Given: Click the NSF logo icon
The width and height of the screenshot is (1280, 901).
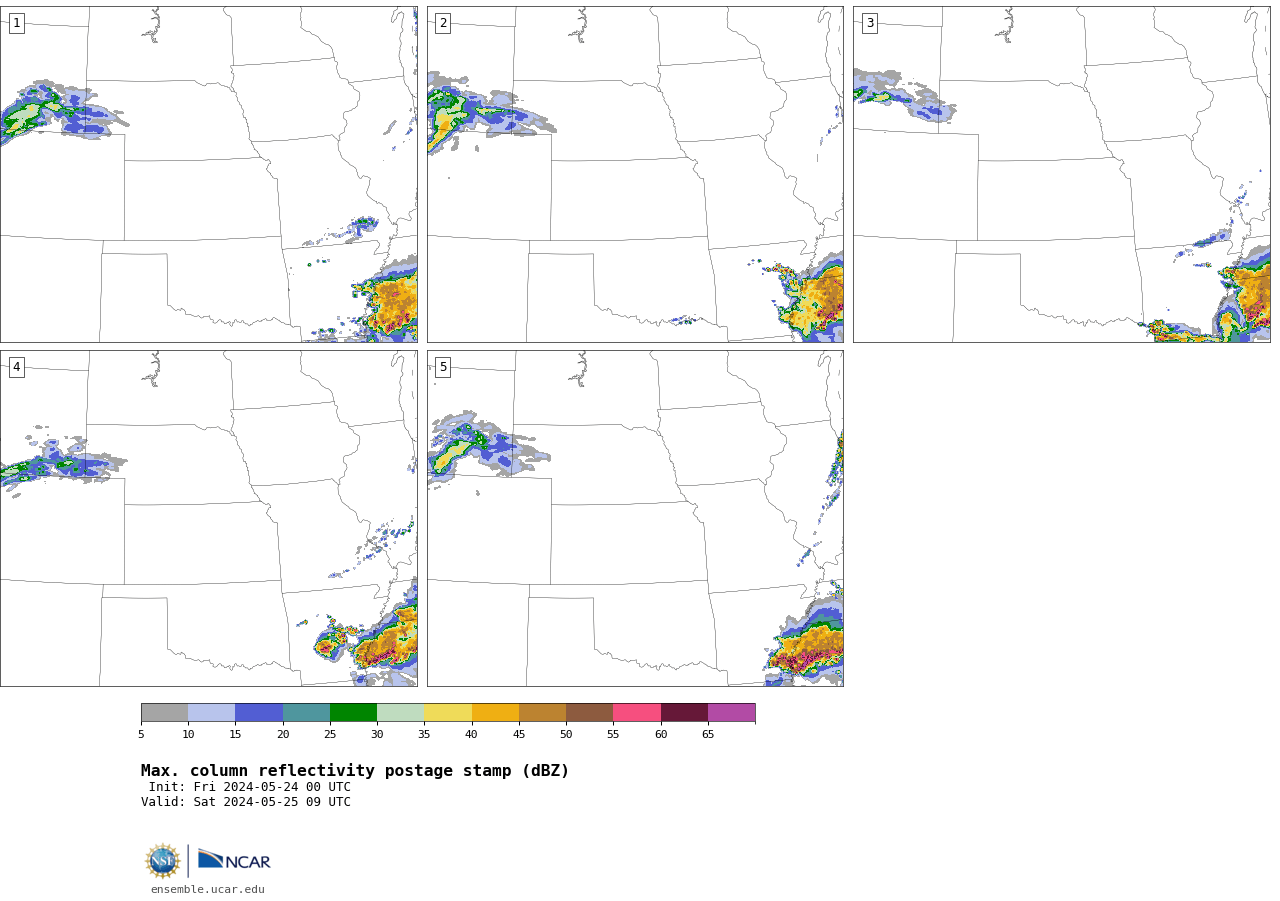Looking at the screenshot, I should pos(163,861).
